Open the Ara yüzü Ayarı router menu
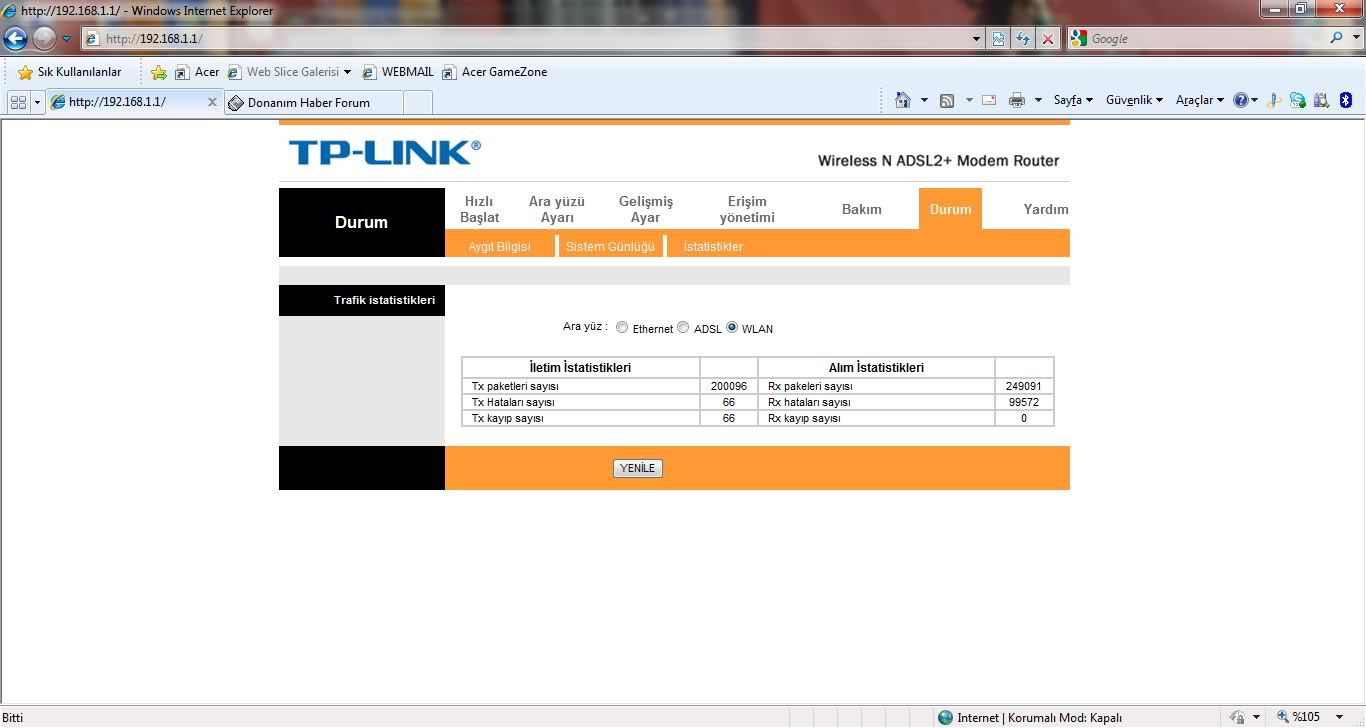The height and width of the screenshot is (728, 1366). (x=557, y=209)
